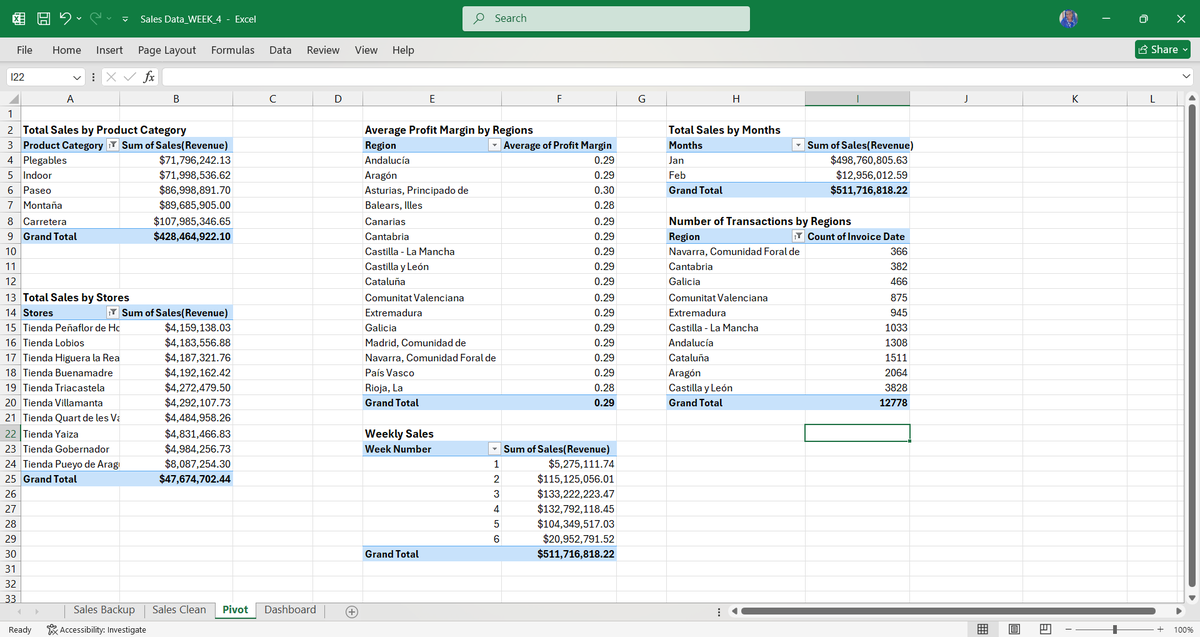1200x637 pixels.
Task: Click Zoom In on the zoom slider
Action: [x=1161, y=628]
